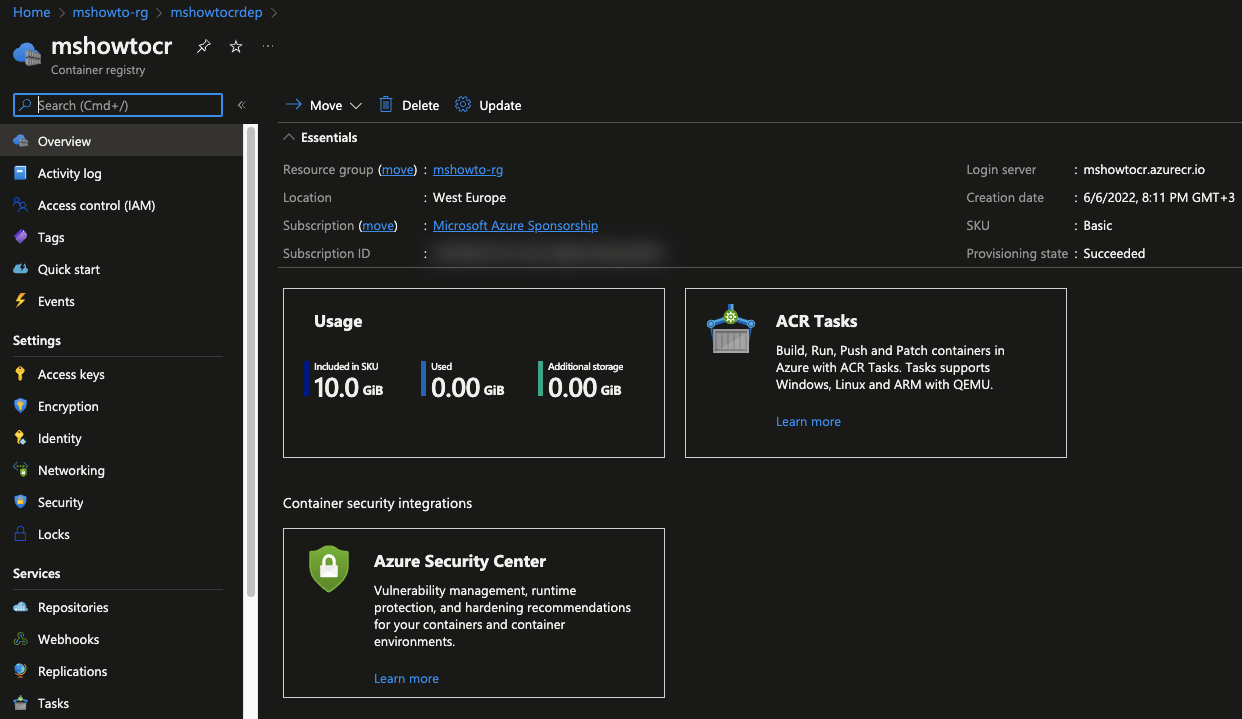Open Events via the lightning bolt icon
The image size is (1242, 719).
point(20,301)
